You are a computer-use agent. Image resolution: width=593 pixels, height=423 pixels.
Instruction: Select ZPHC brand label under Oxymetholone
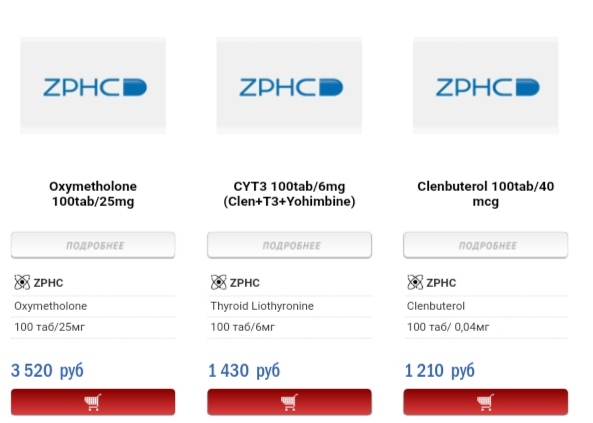[x=48, y=283]
